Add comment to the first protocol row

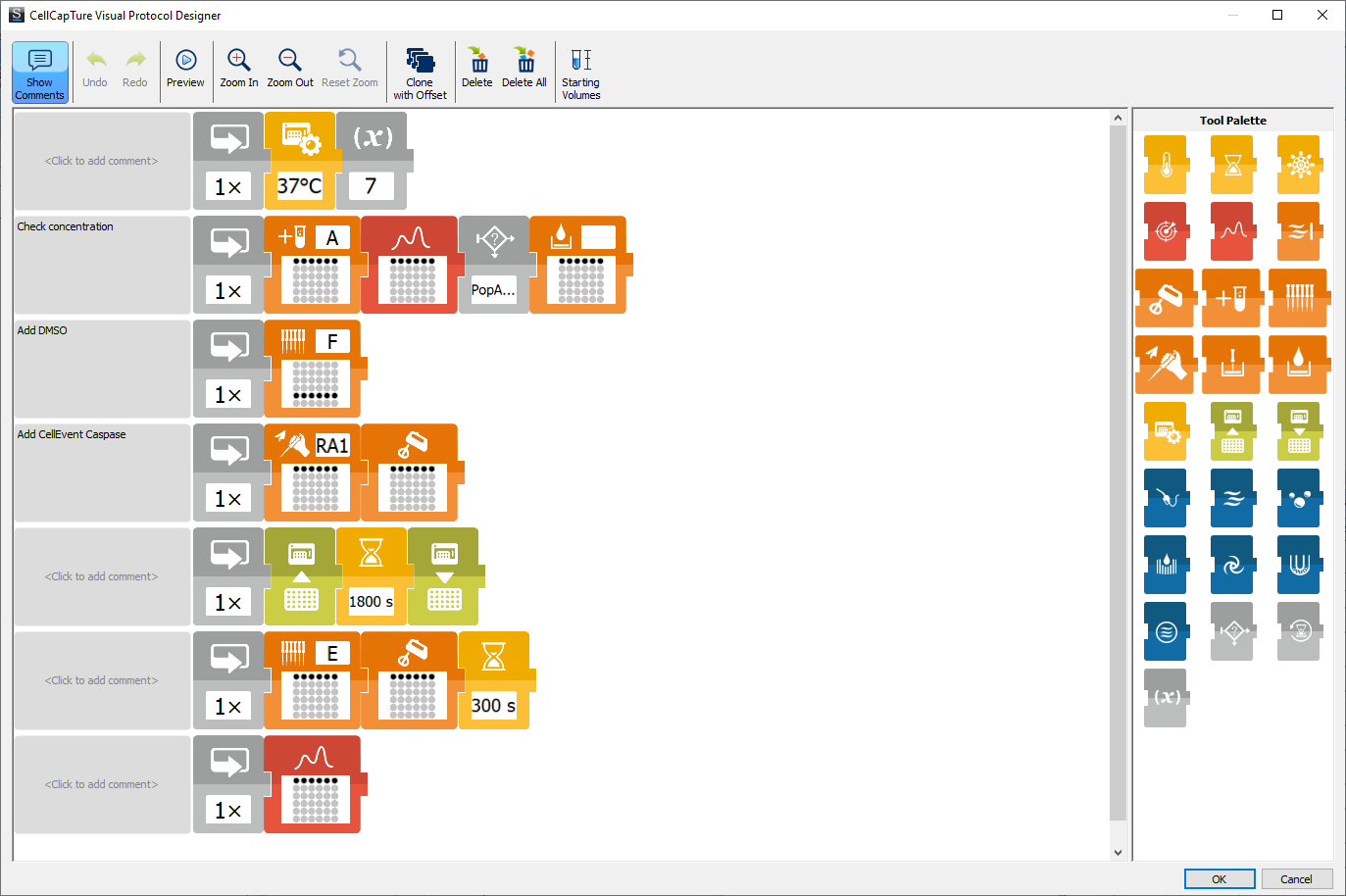pyautogui.click(x=102, y=161)
